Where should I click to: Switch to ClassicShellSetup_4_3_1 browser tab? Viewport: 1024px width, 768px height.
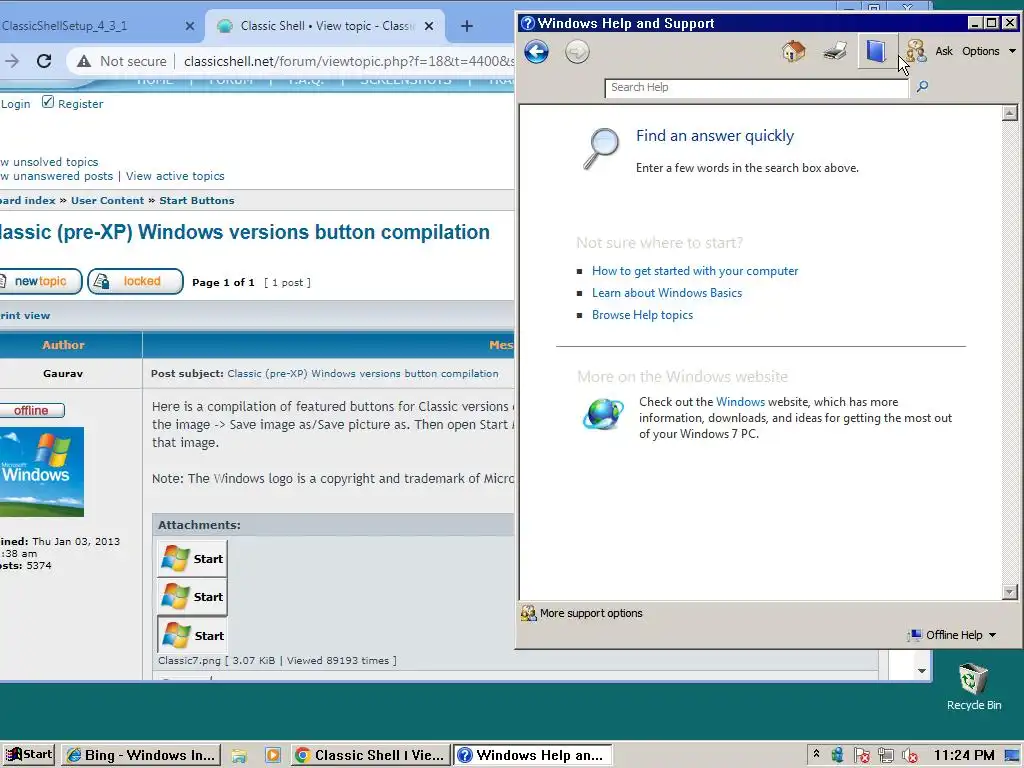tap(91, 26)
